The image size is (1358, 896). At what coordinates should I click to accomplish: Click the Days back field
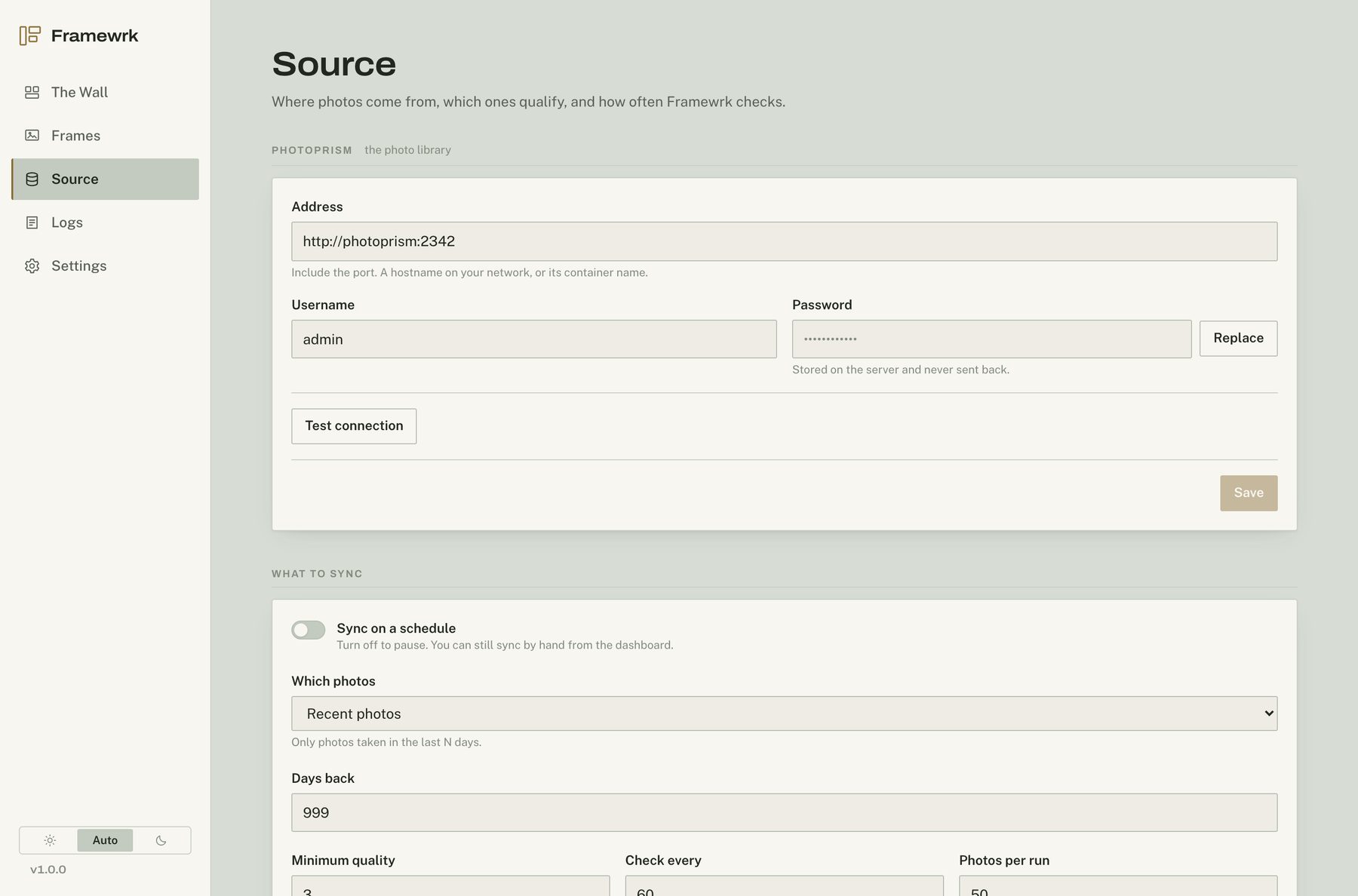point(784,813)
